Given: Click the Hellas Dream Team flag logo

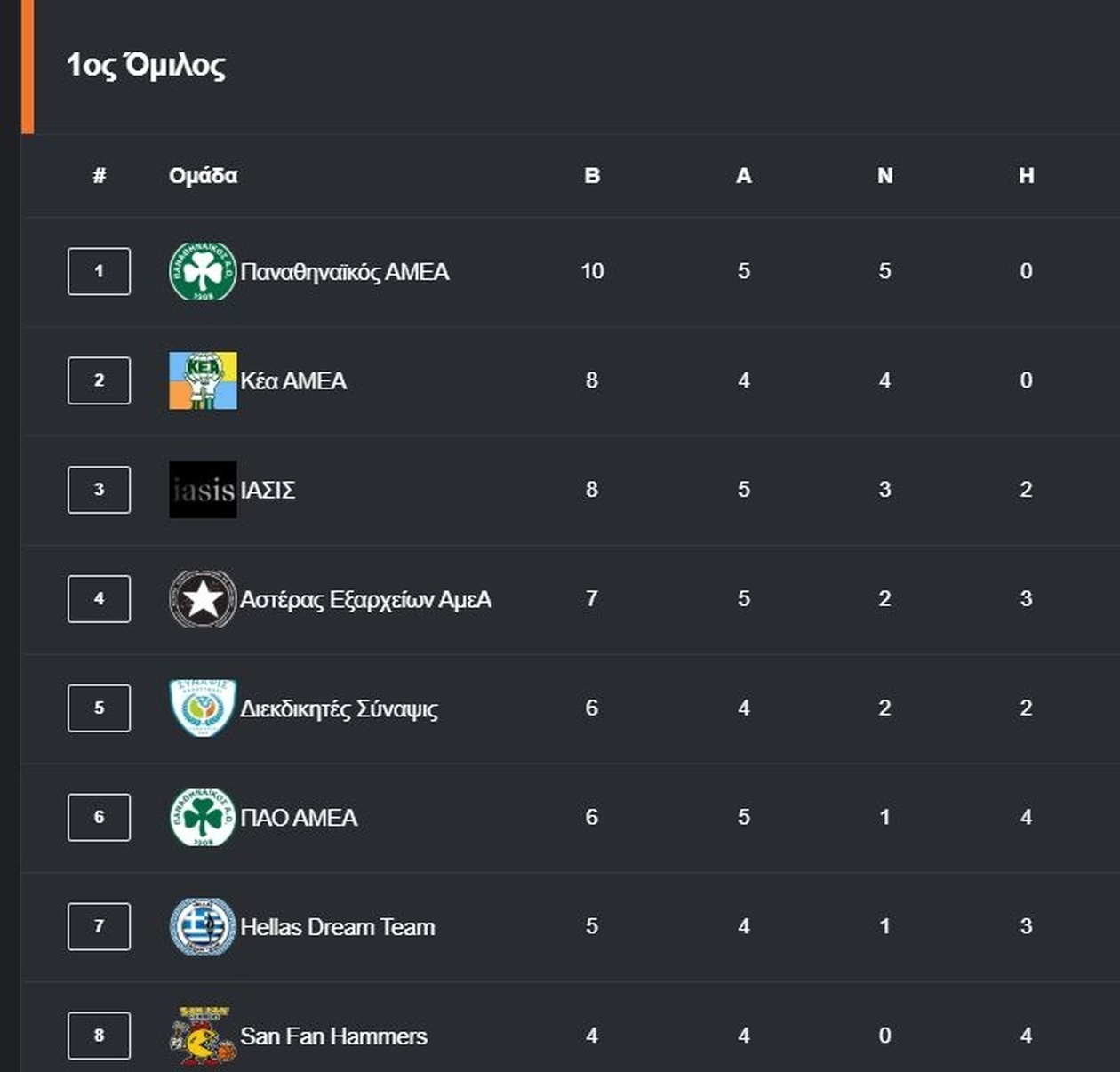Looking at the screenshot, I should pyautogui.click(x=203, y=926).
